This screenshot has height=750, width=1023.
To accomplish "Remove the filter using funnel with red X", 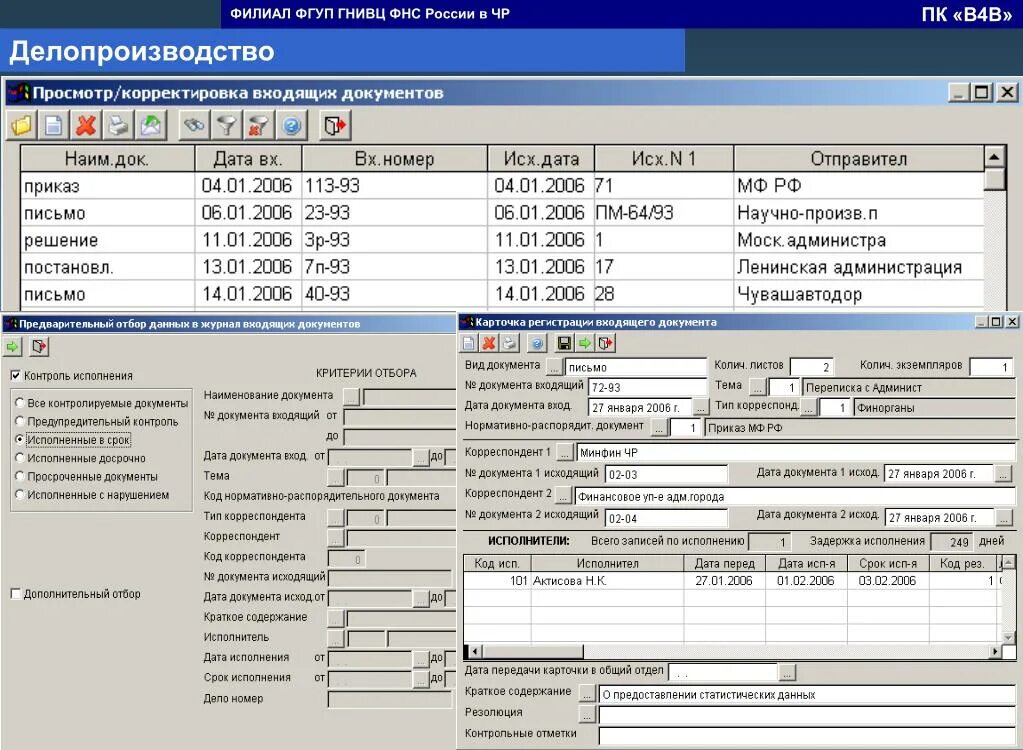I will pos(258,125).
